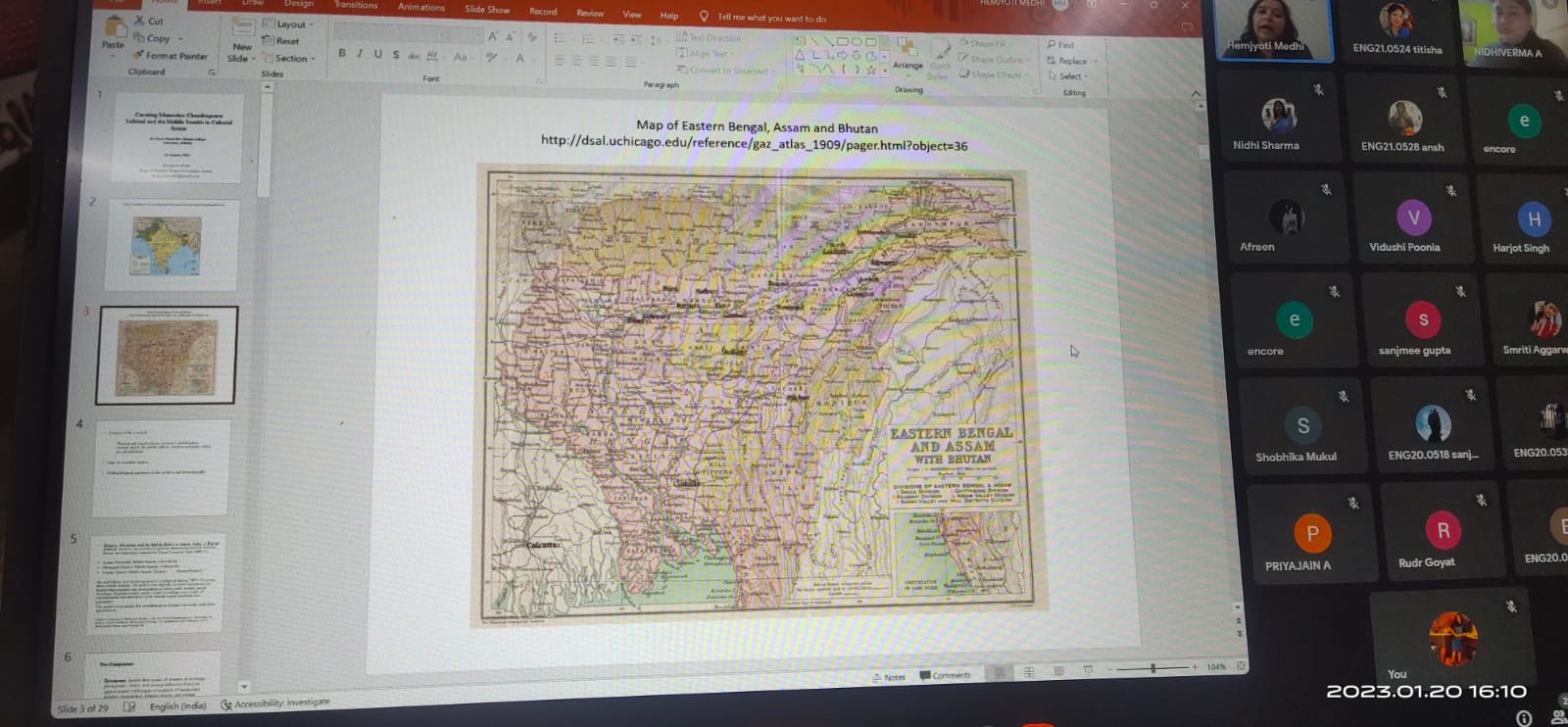Screen dimensions: 1568x727
Task: Toggle Underline formatting
Action: 377,55
